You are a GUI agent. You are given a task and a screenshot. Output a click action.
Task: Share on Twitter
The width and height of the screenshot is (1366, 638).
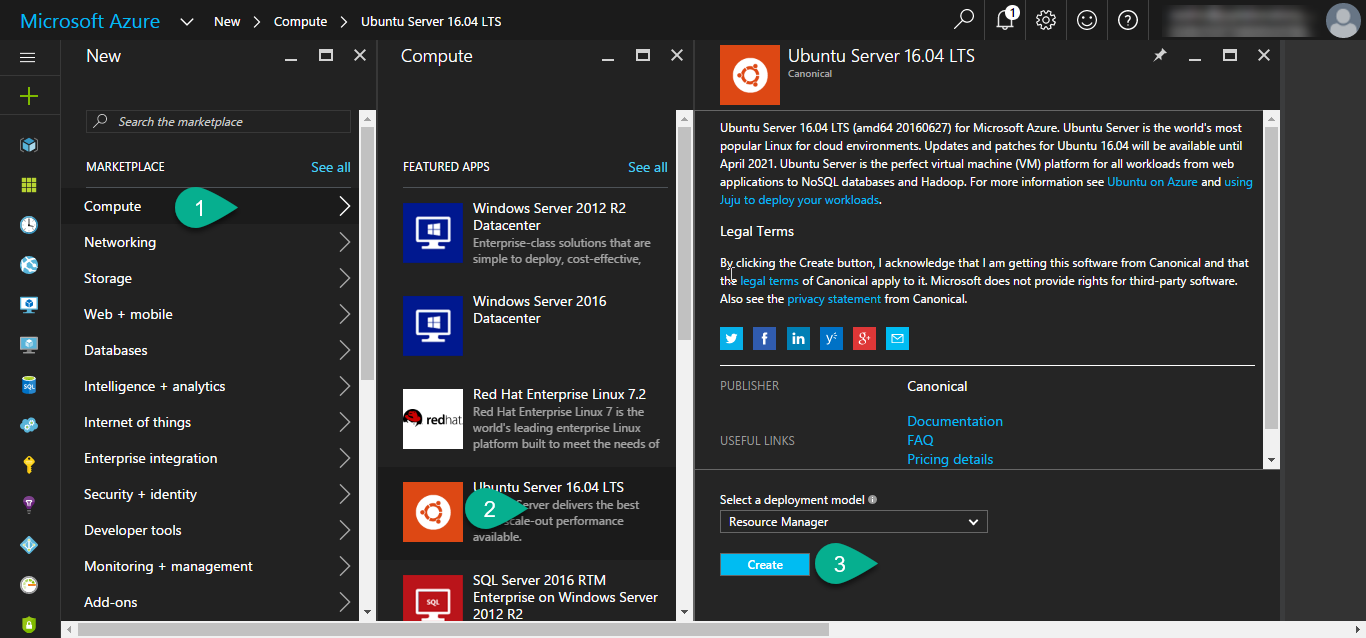pos(732,339)
